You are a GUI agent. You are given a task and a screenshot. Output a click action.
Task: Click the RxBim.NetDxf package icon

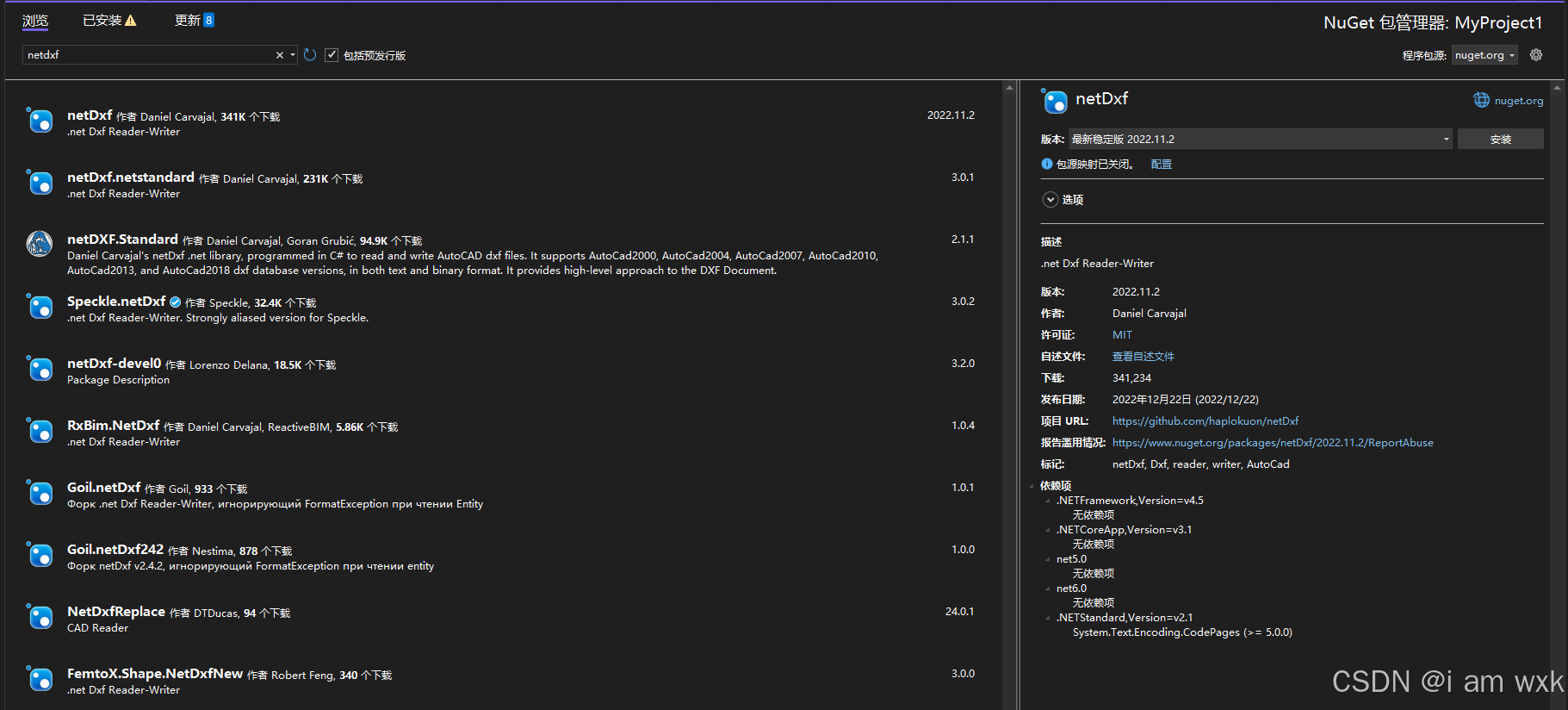(x=40, y=432)
